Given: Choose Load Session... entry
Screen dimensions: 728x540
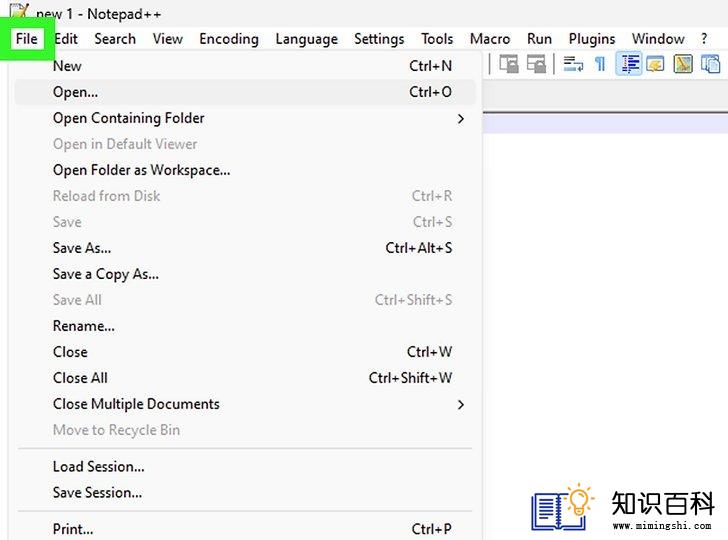Looking at the screenshot, I should 245,466.
